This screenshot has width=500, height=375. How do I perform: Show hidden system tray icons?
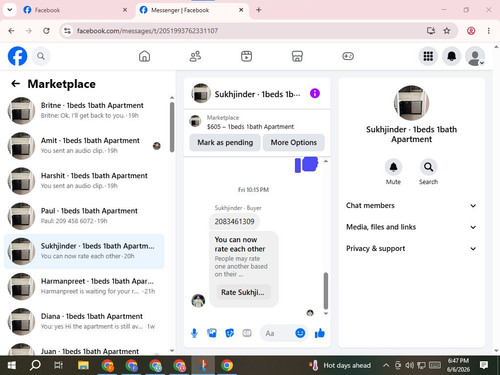pos(386,365)
